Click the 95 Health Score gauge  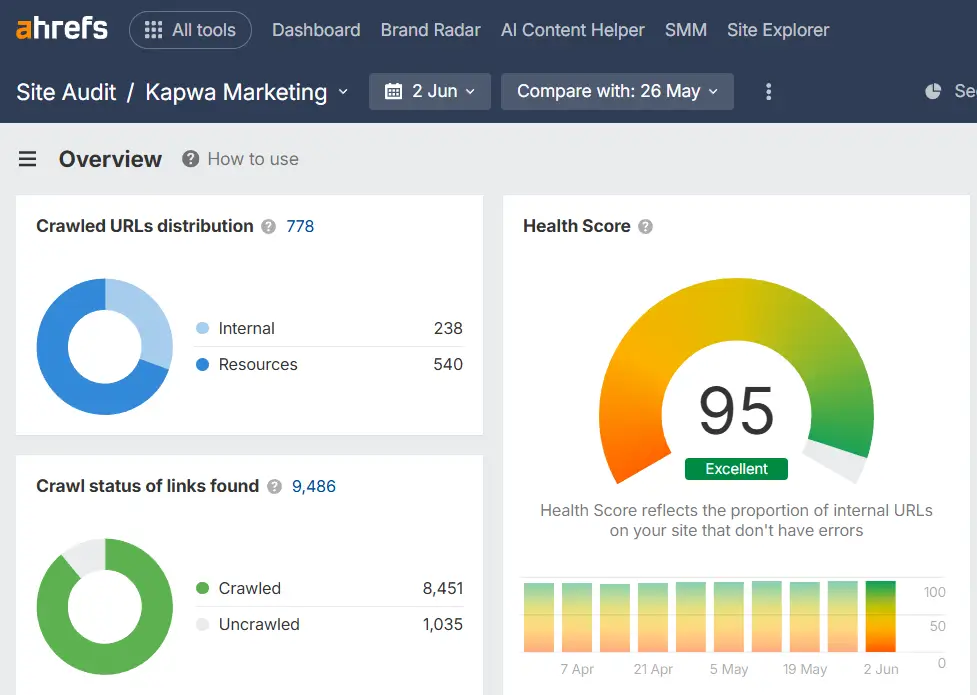tap(736, 381)
